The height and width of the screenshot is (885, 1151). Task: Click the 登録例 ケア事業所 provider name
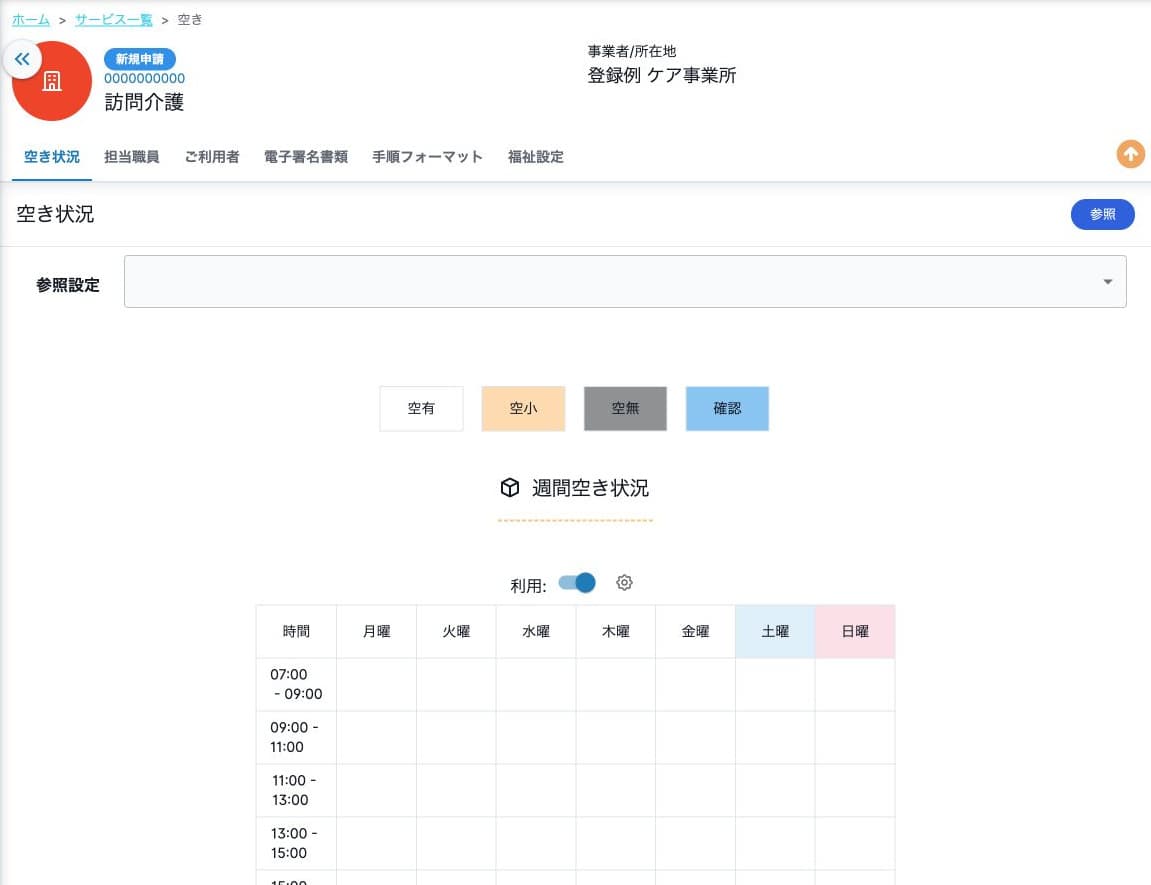(x=661, y=76)
